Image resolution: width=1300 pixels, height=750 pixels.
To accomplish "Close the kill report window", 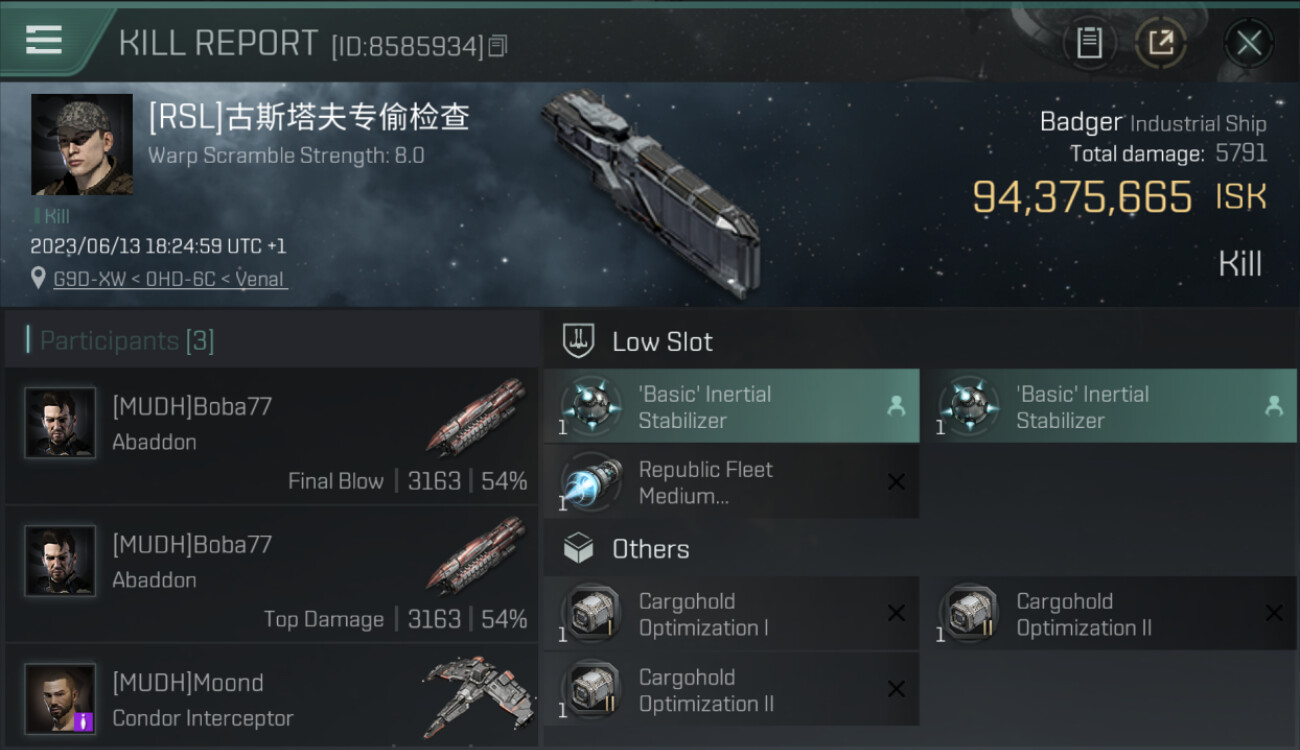I will pyautogui.click(x=1249, y=43).
